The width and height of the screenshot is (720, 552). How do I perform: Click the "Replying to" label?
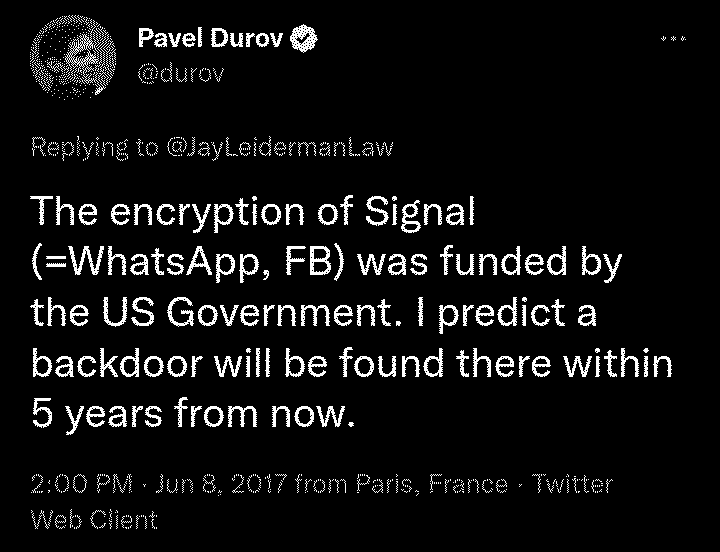pos(94,147)
